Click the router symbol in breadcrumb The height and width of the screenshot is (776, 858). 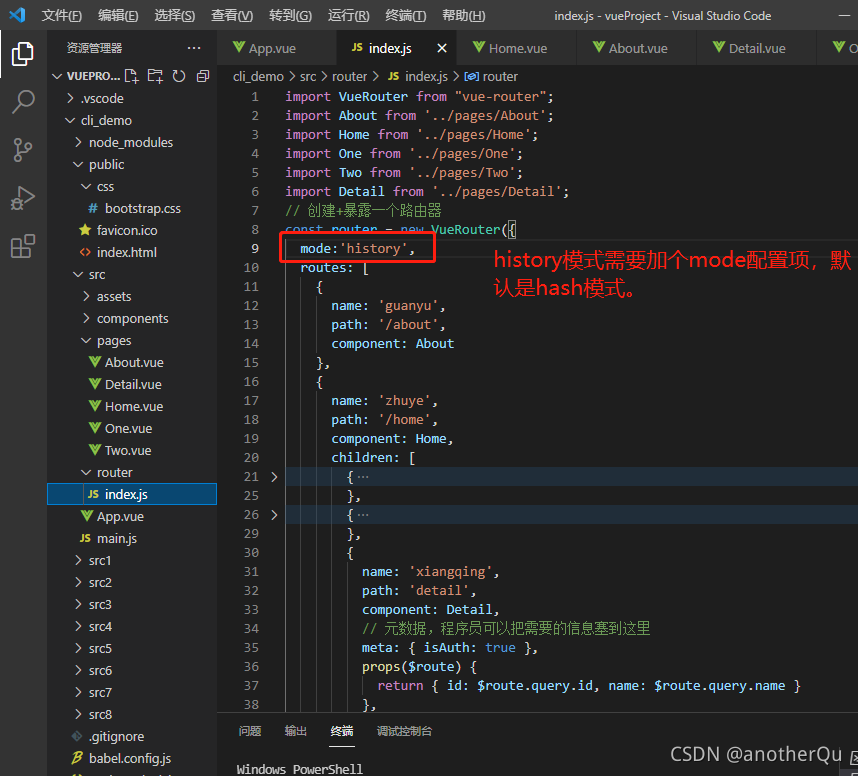click(x=491, y=77)
